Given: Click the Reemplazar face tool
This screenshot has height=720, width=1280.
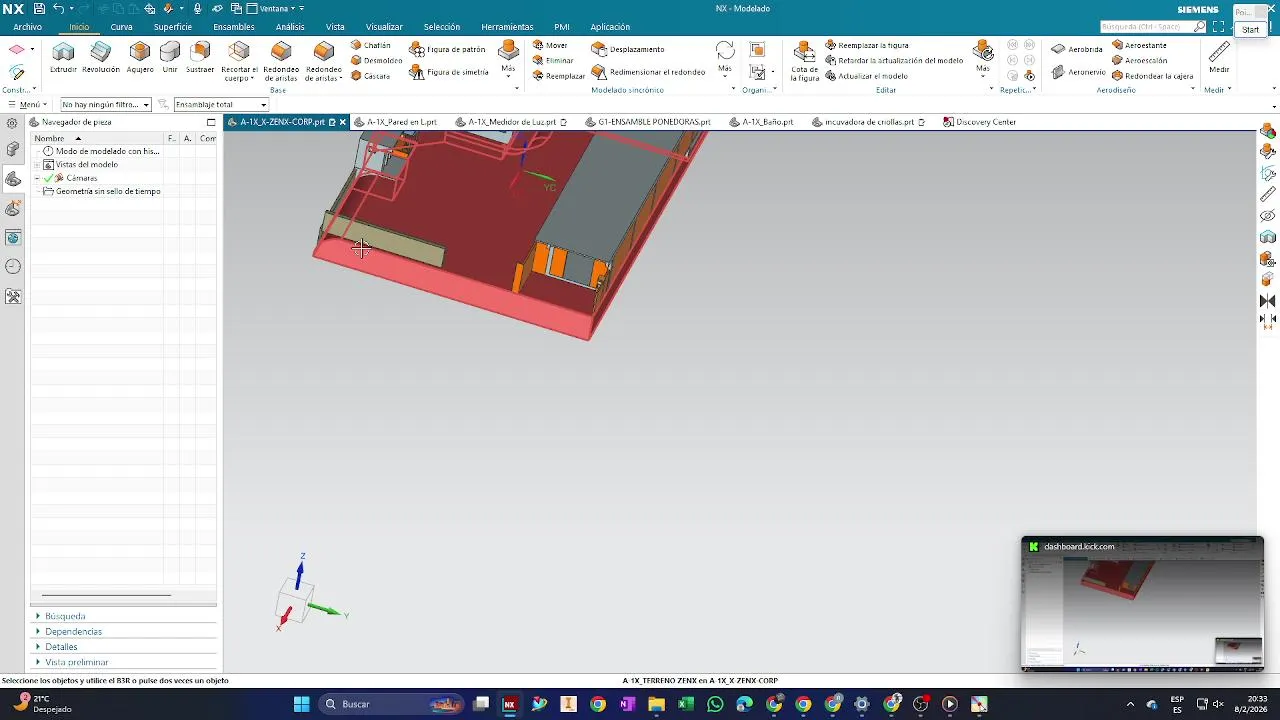Looking at the screenshot, I should click(558, 76).
